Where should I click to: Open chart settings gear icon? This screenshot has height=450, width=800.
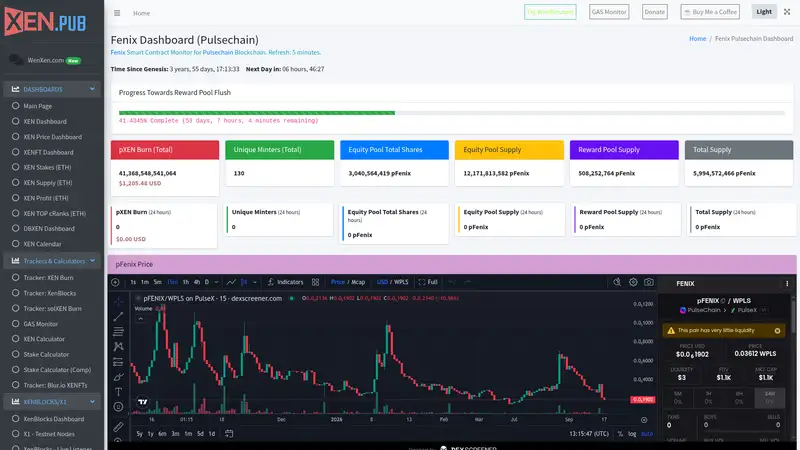633,282
